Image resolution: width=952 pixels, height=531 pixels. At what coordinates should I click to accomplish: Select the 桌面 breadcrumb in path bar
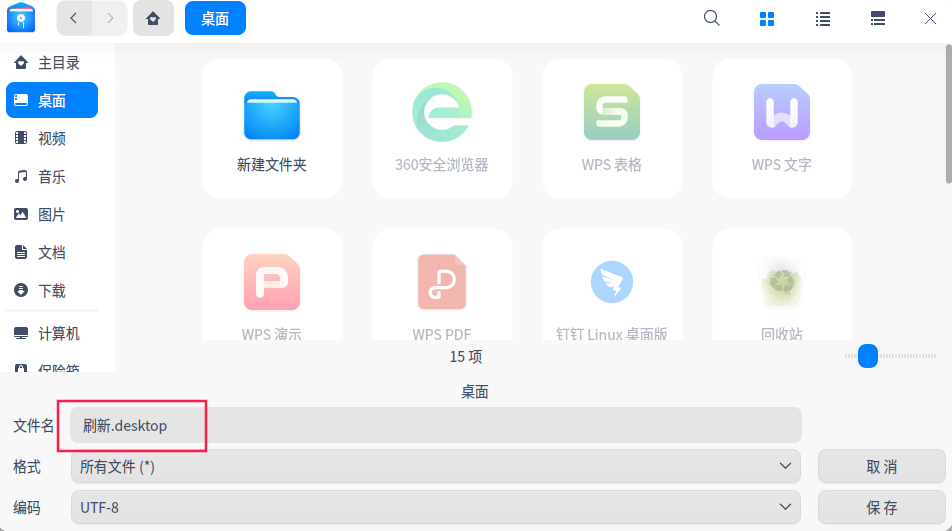tap(215, 18)
